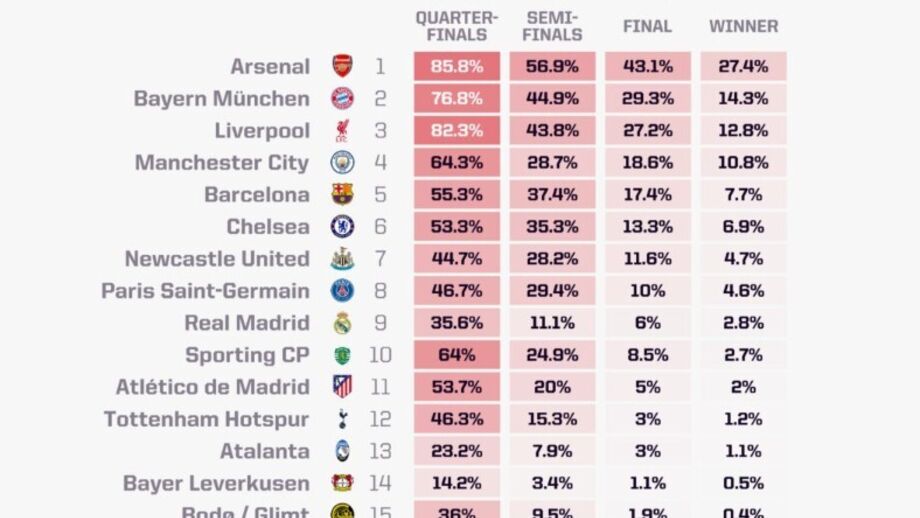Click the Chelsea club crest
The width and height of the screenshot is (920, 518).
point(342,227)
